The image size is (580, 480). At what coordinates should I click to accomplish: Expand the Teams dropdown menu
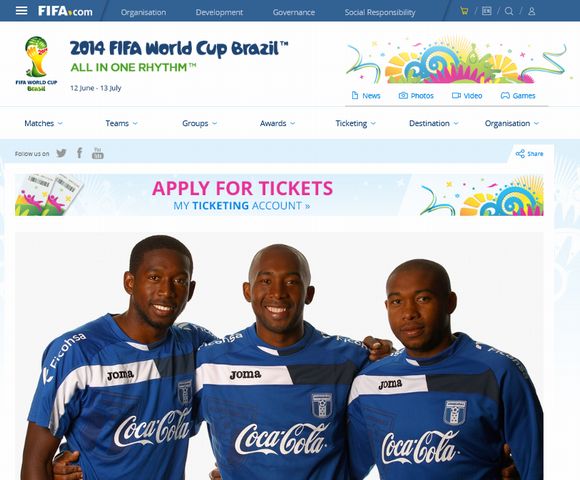[121, 123]
